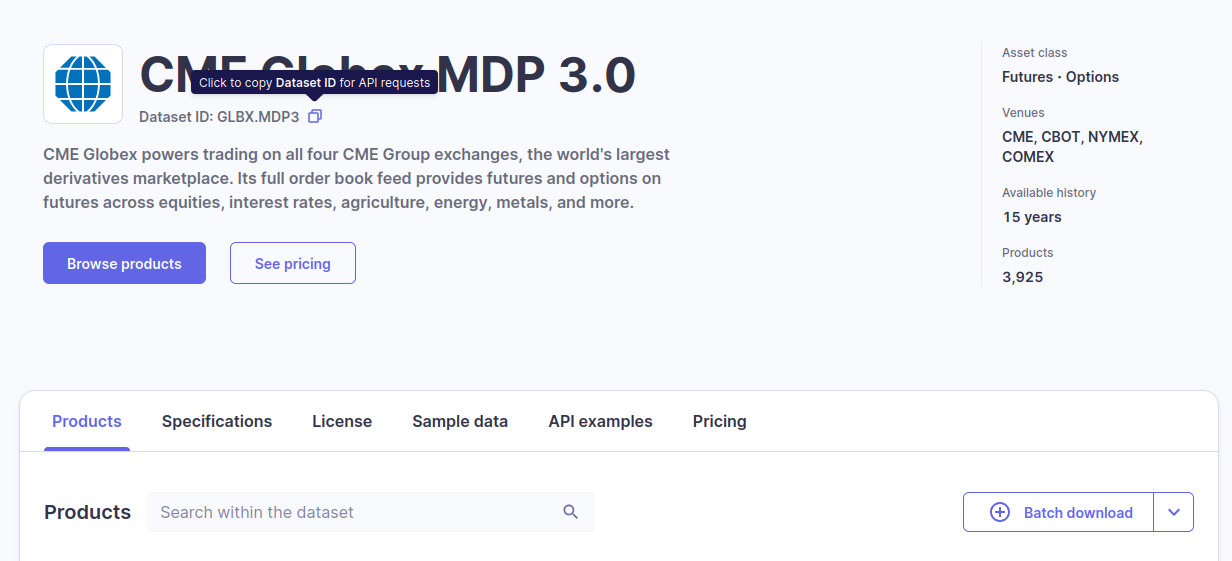
Task: Select the License tab
Action: (342, 421)
